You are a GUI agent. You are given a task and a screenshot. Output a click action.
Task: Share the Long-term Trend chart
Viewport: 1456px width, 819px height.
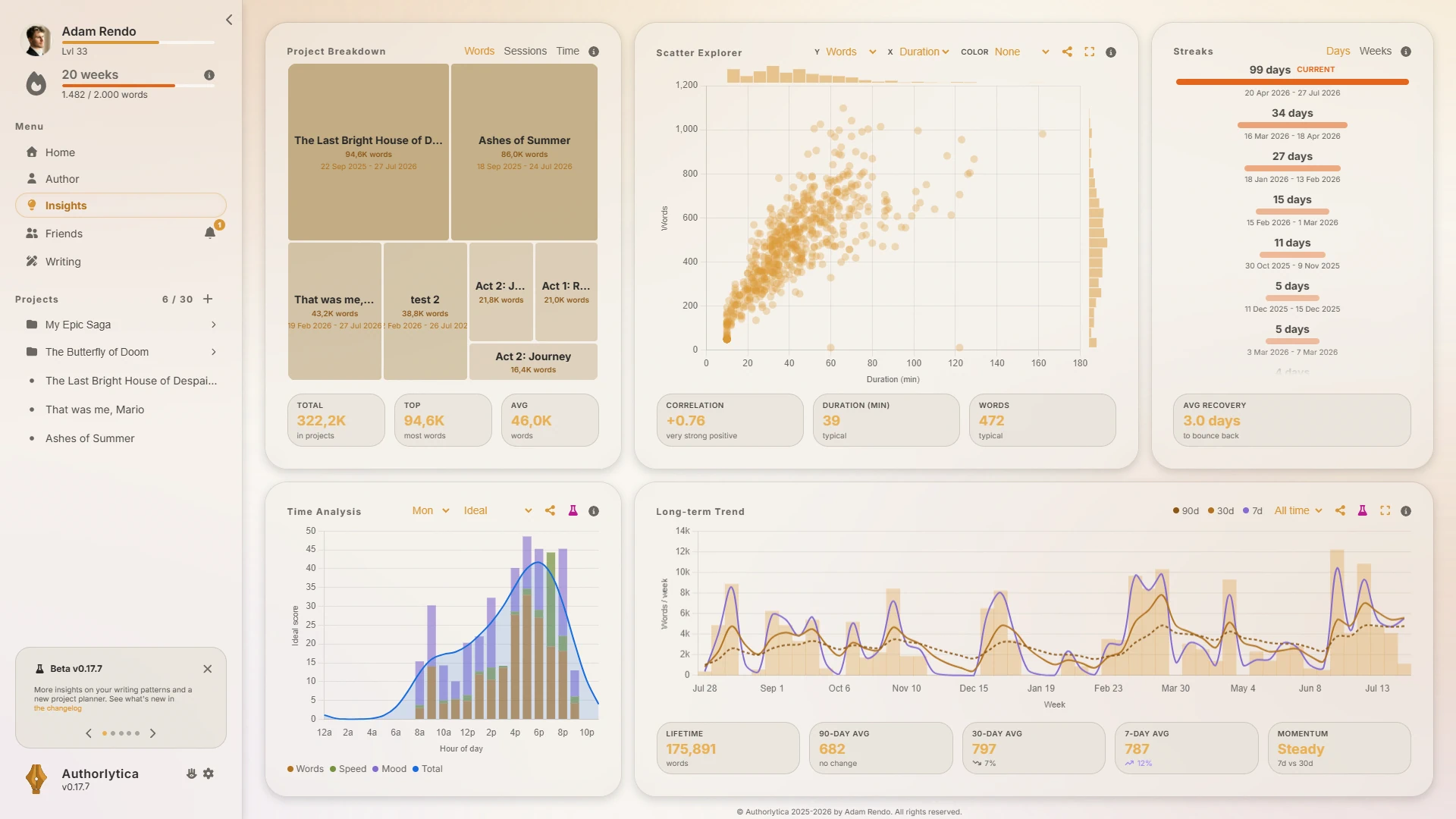tap(1340, 510)
